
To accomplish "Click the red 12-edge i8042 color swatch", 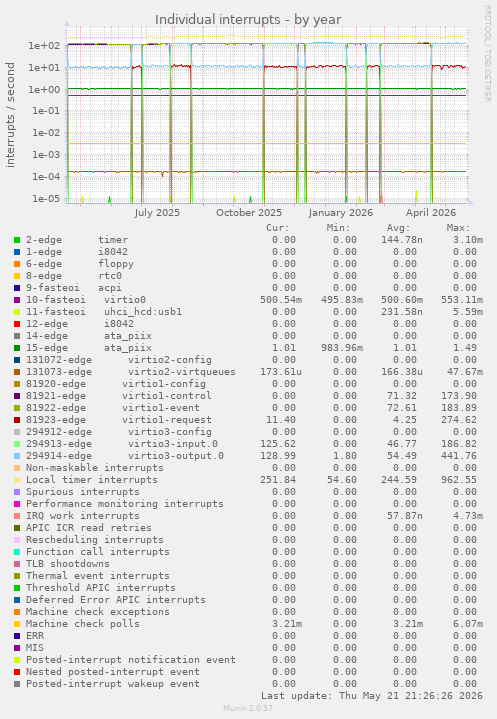I will [17, 324].
